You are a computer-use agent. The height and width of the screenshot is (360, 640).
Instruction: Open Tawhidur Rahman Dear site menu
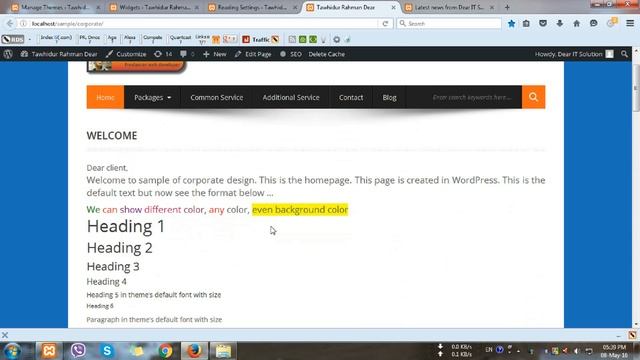(x=59, y=54)
